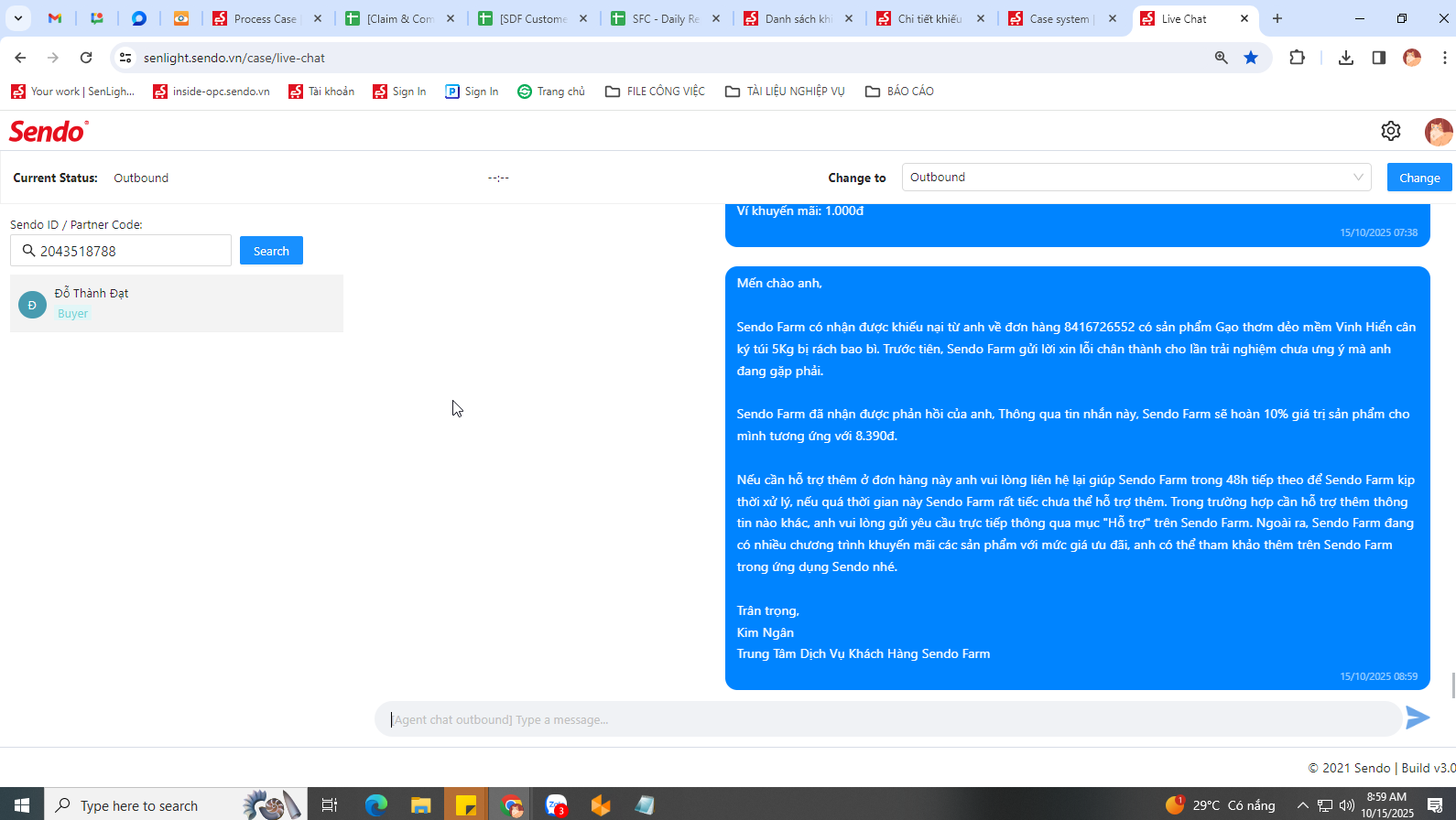Open inside-opc.sendo.vn bookmark
This screenshot has height=820, width=1456.
(x=212, y=92)
